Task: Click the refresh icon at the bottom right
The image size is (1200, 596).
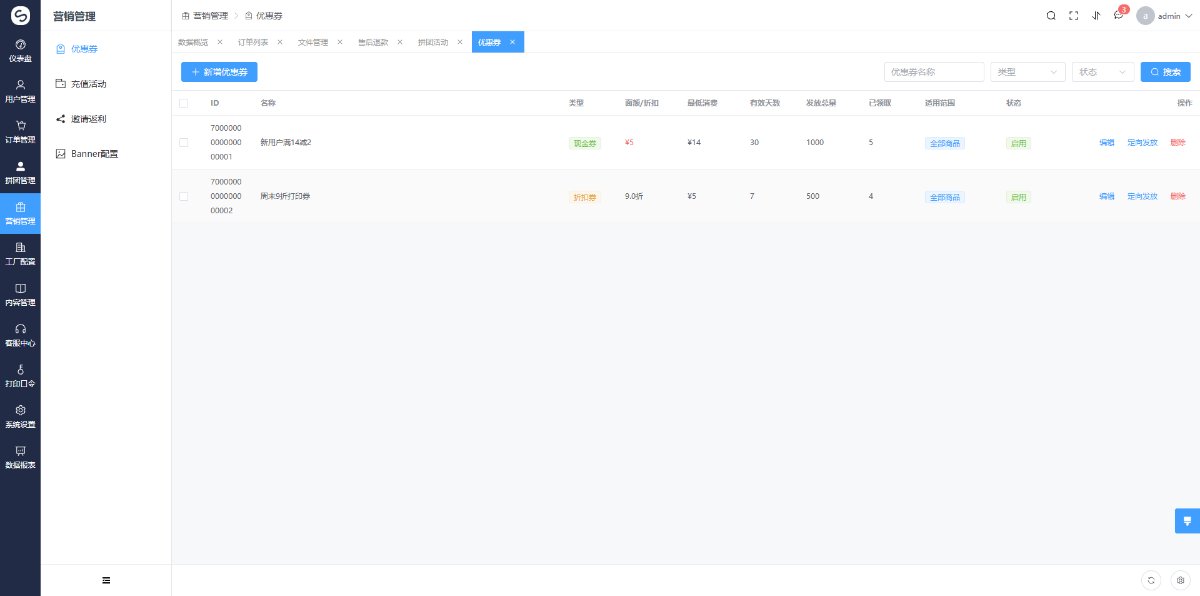Action: pyautogui.click(x=1151, y=580)
